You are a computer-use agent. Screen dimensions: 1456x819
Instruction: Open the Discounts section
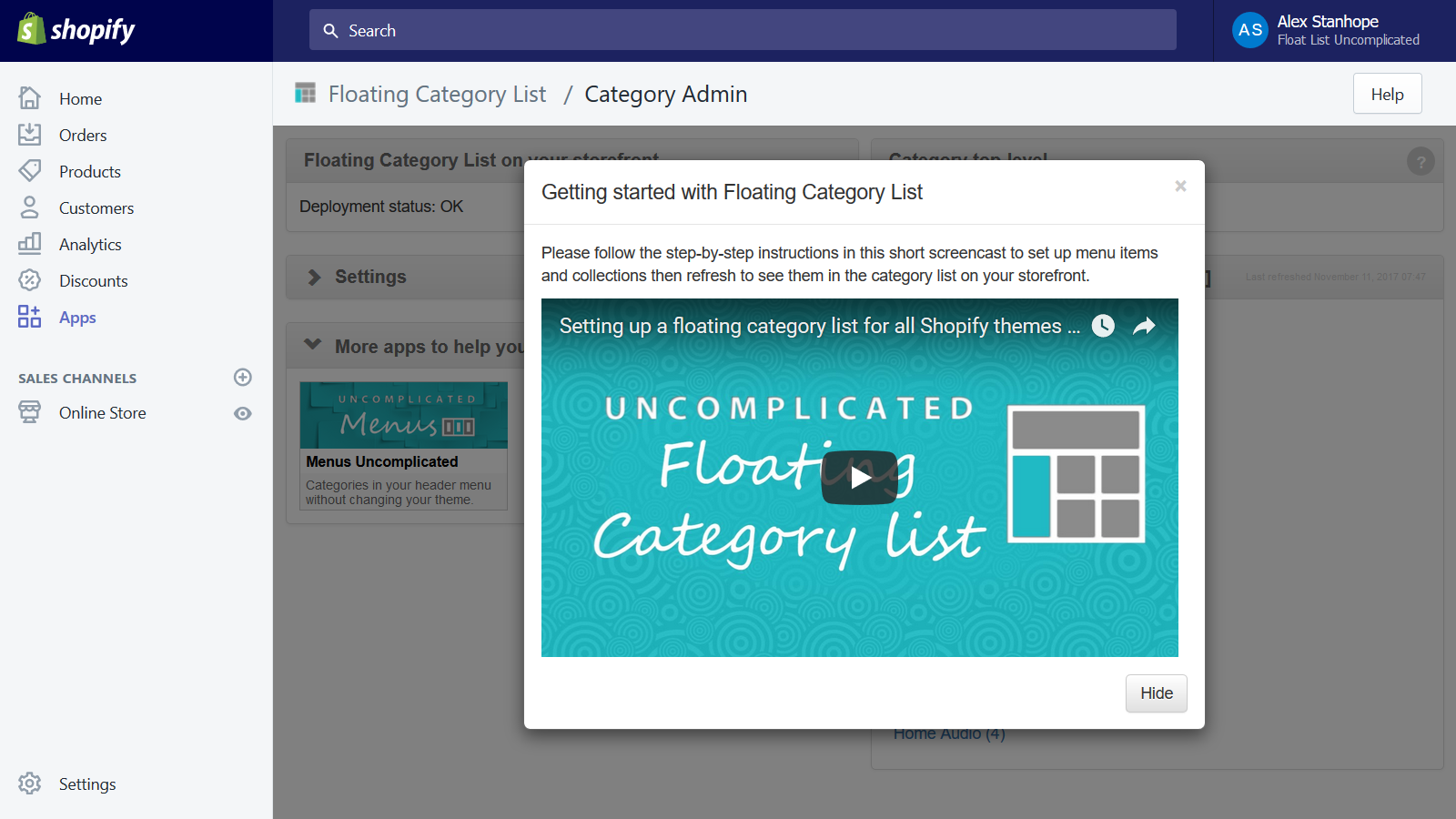[93, 280]
